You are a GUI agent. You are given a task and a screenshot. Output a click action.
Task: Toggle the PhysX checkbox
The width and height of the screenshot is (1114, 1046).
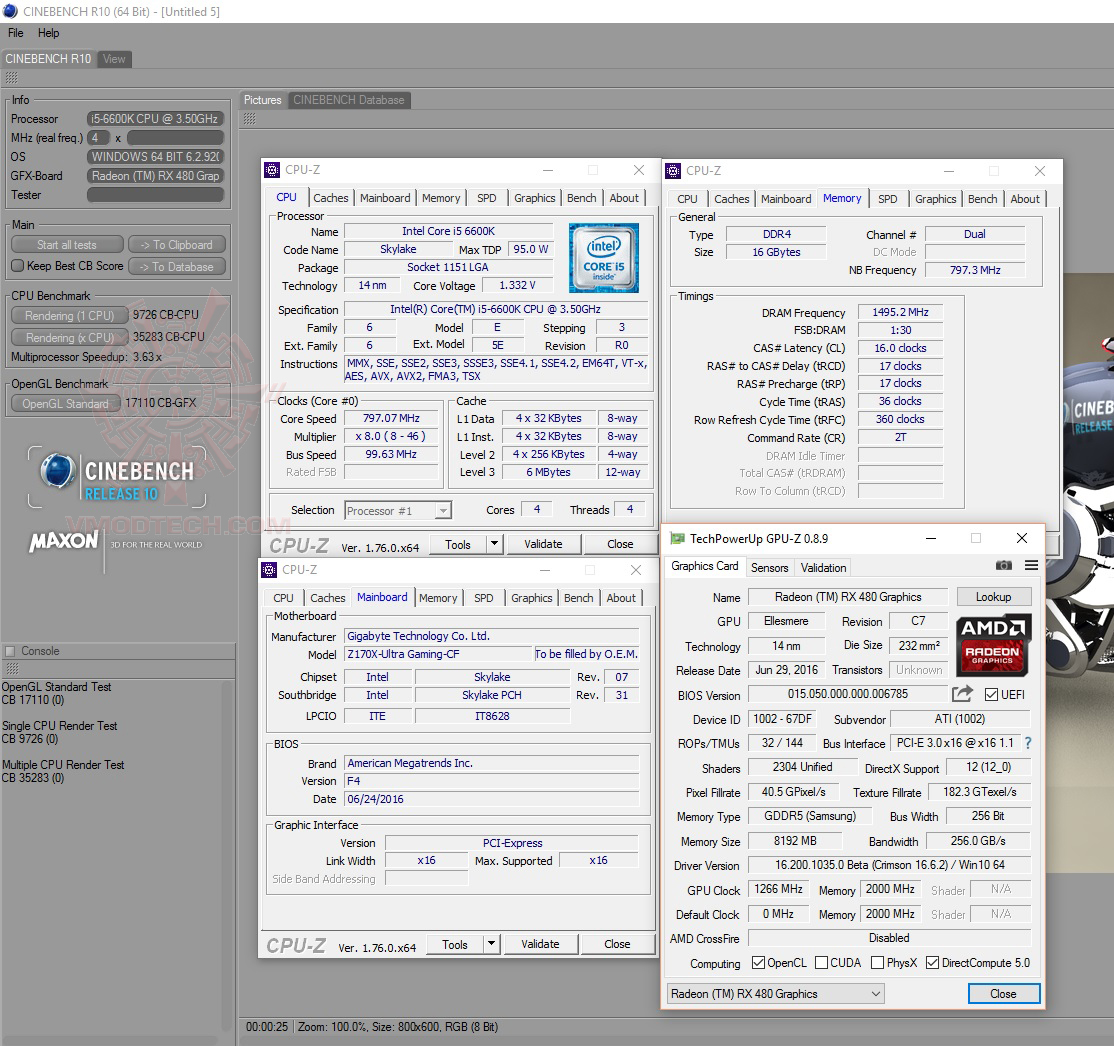(877, 963)
